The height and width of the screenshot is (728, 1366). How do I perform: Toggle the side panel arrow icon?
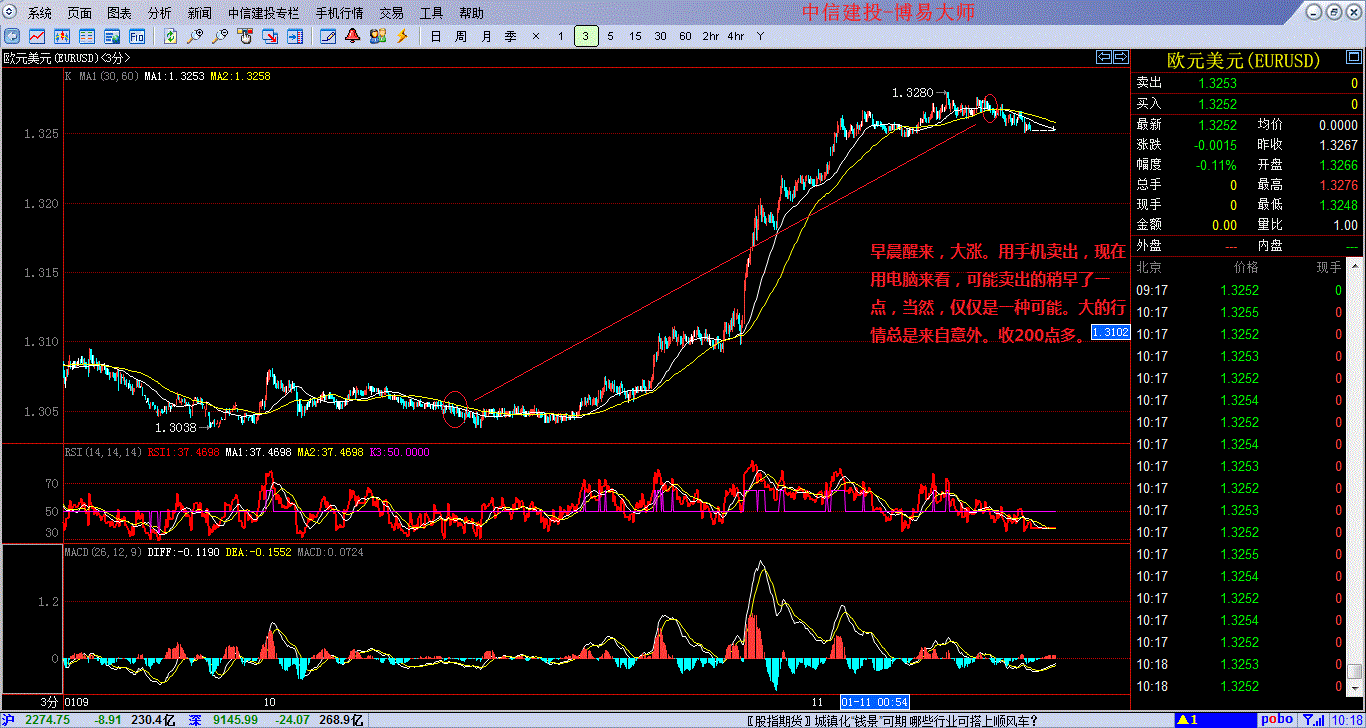click(295, 36)
